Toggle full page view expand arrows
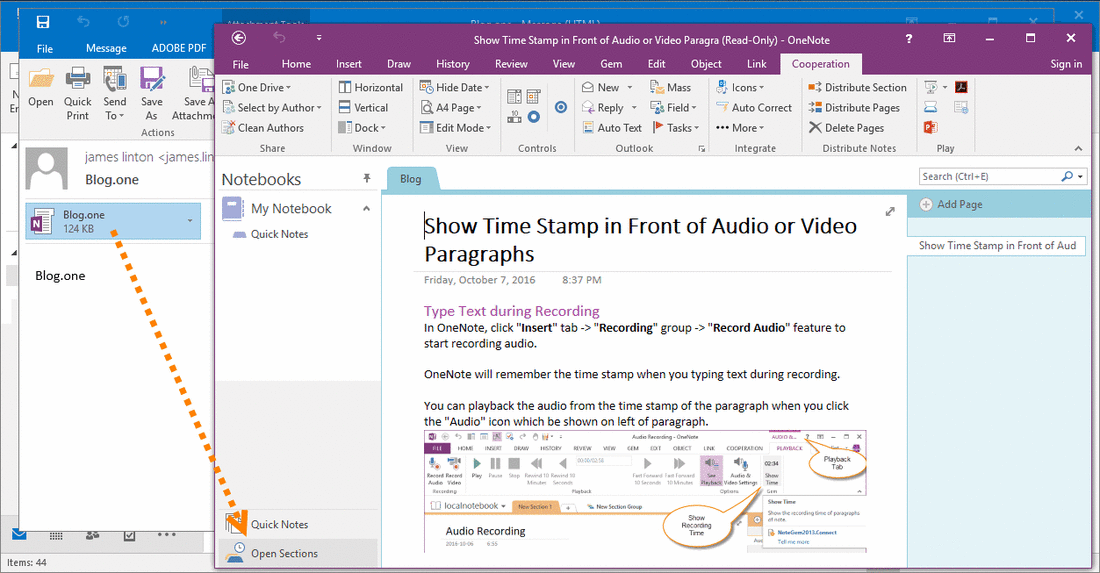This screenshot has width=1100, height=573. click(890, 211)
